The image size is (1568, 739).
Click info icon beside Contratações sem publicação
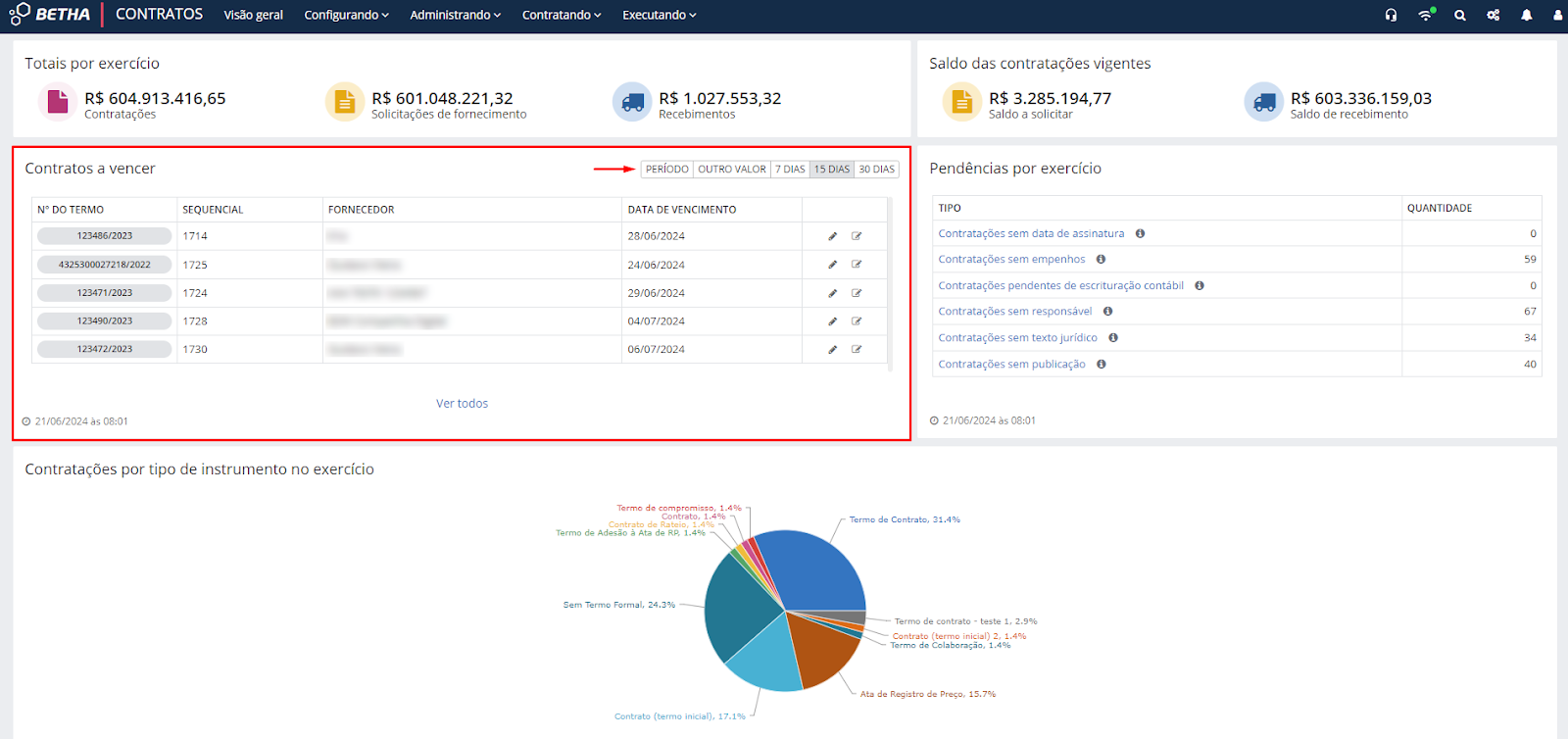click(x=1102, y=365)
